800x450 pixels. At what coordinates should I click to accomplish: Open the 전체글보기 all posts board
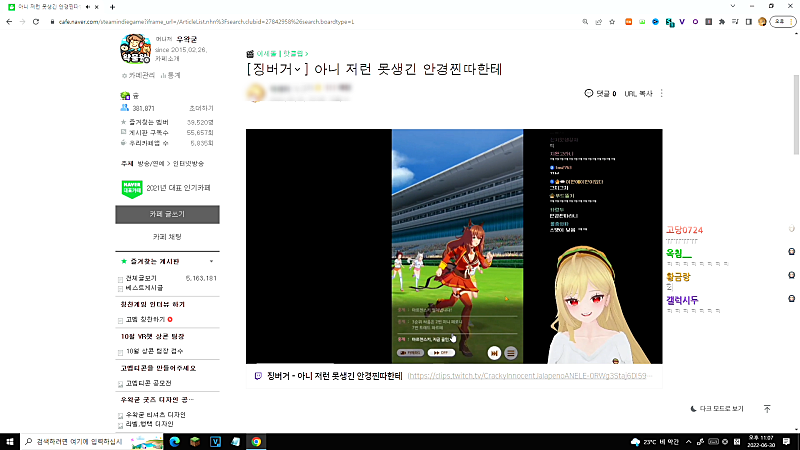pyautogui.click(x=141, y=279)
